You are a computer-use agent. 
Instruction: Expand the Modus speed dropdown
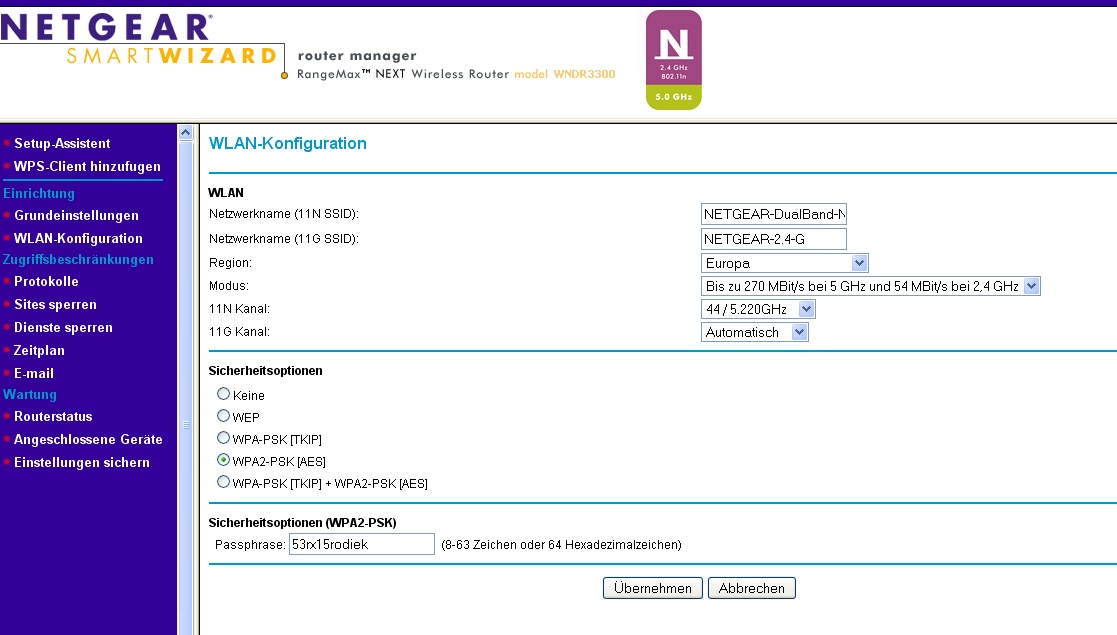click(x=871, y=286)
